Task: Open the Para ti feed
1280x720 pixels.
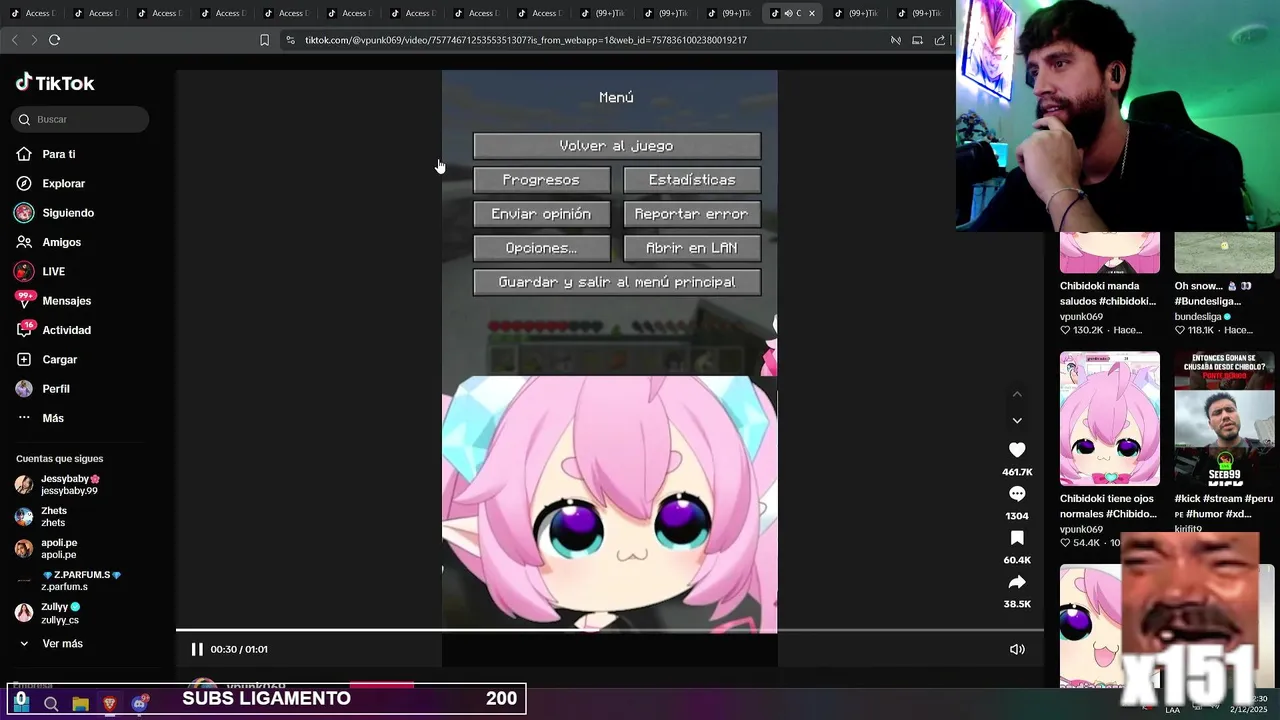Action: pos(59,154)
